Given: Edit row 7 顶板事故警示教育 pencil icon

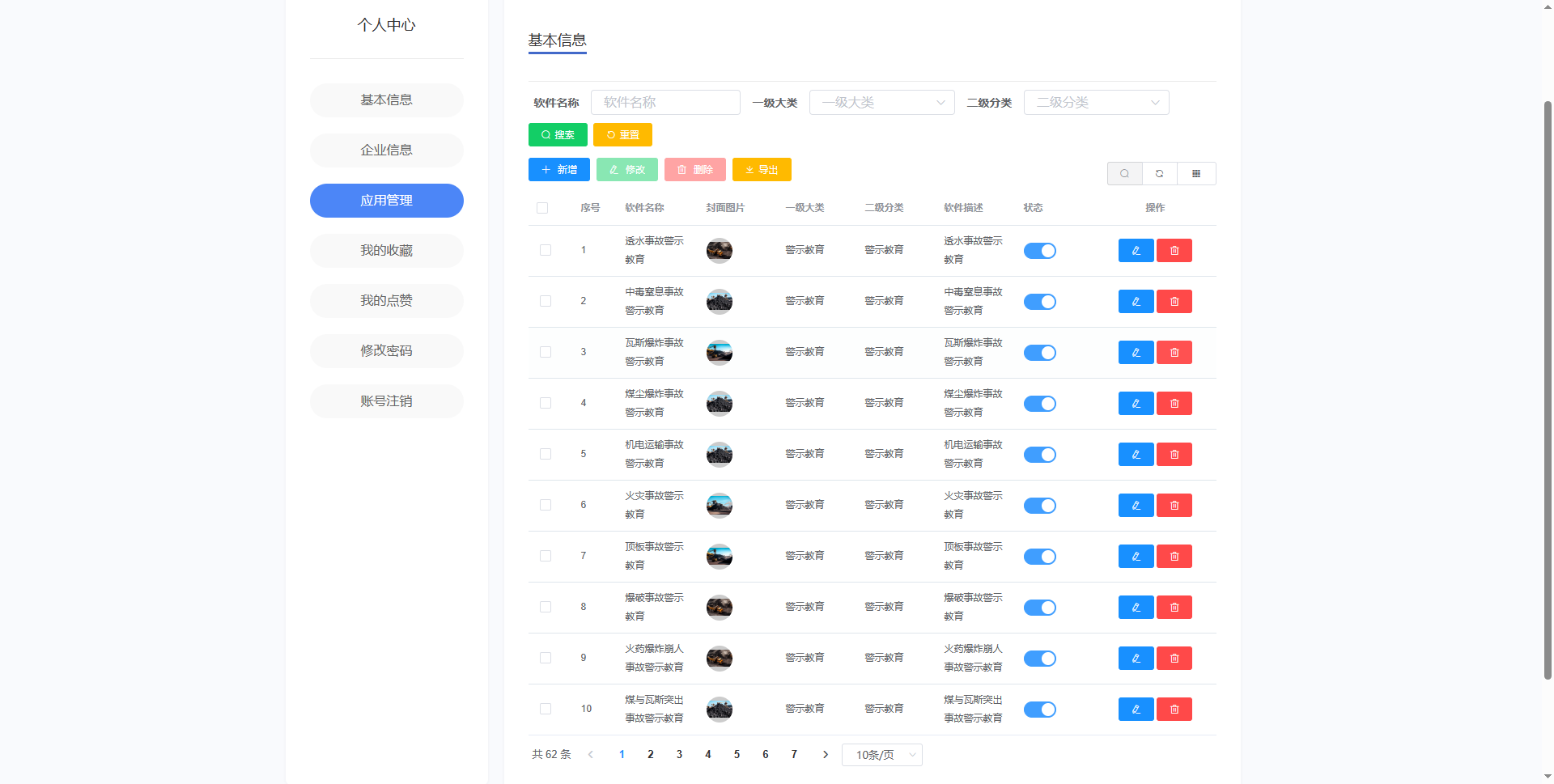Looking at the screenshot, I should point(1136,557).
